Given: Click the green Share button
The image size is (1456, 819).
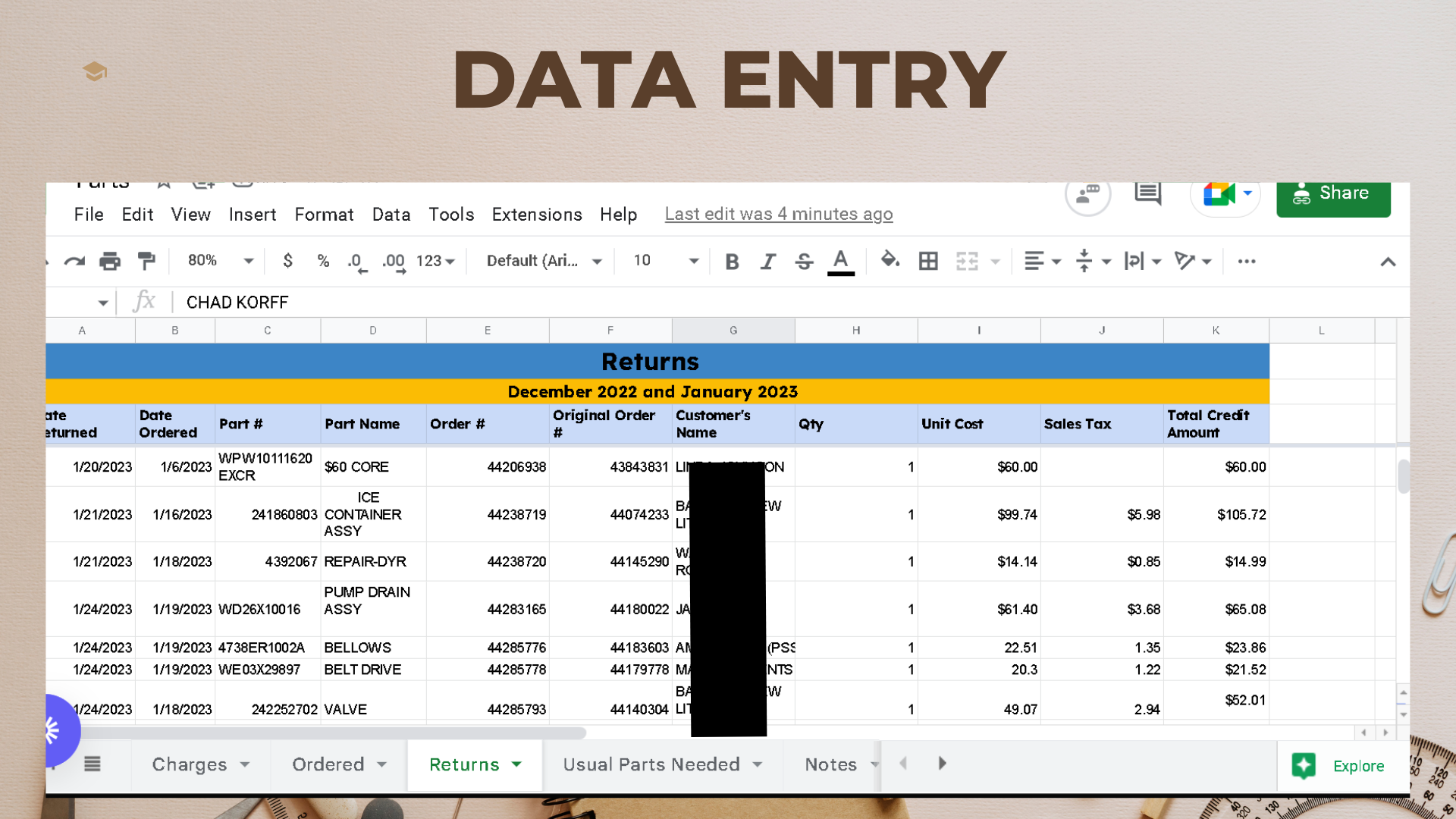Looking at the screenshot, I should point(1333,195).
